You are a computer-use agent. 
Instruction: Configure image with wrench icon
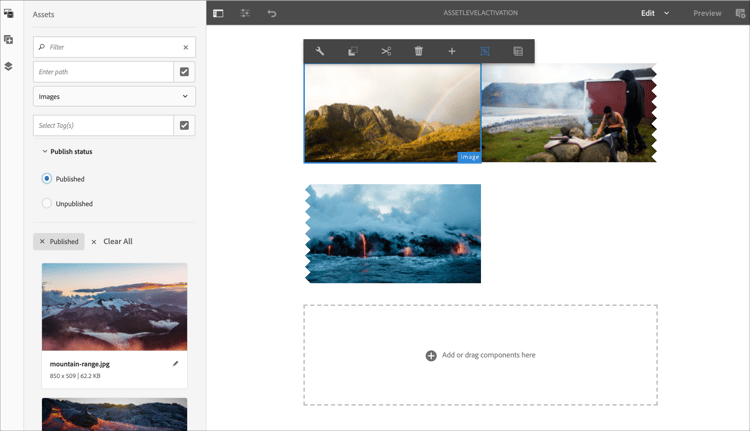click(320, 51)
